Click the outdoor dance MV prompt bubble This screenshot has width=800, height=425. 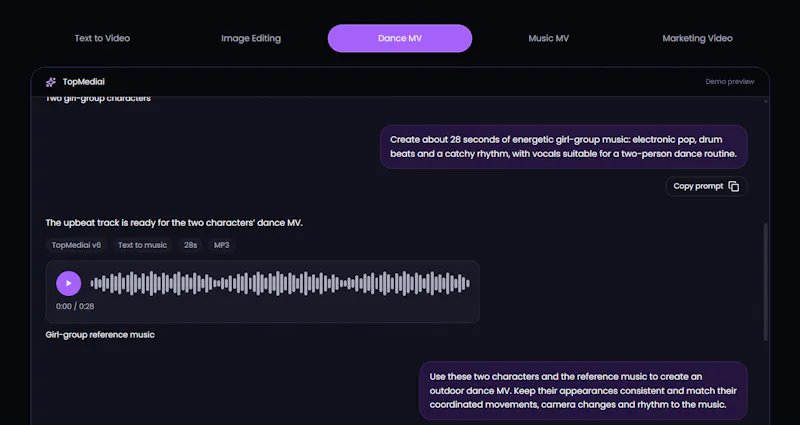tap(583, 390)
